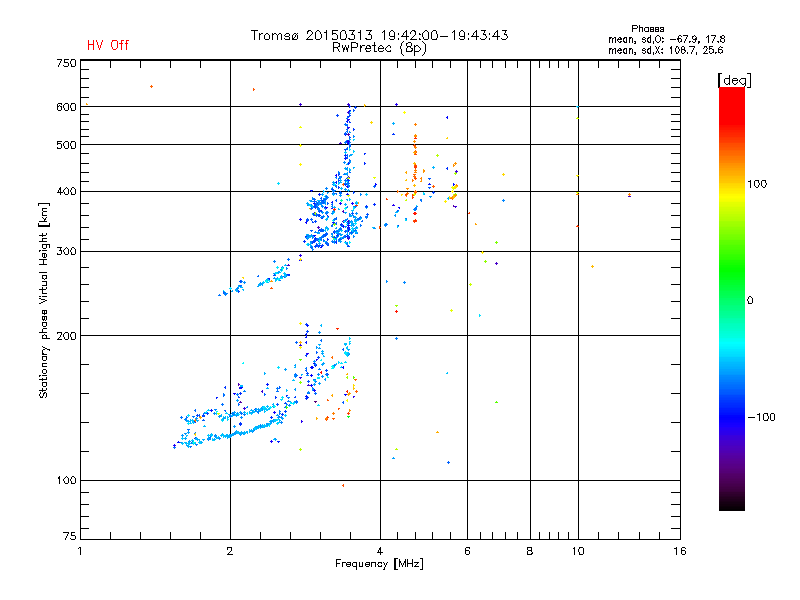
Task: Click the 750 height axis label
Action: [x=66, y=63]
